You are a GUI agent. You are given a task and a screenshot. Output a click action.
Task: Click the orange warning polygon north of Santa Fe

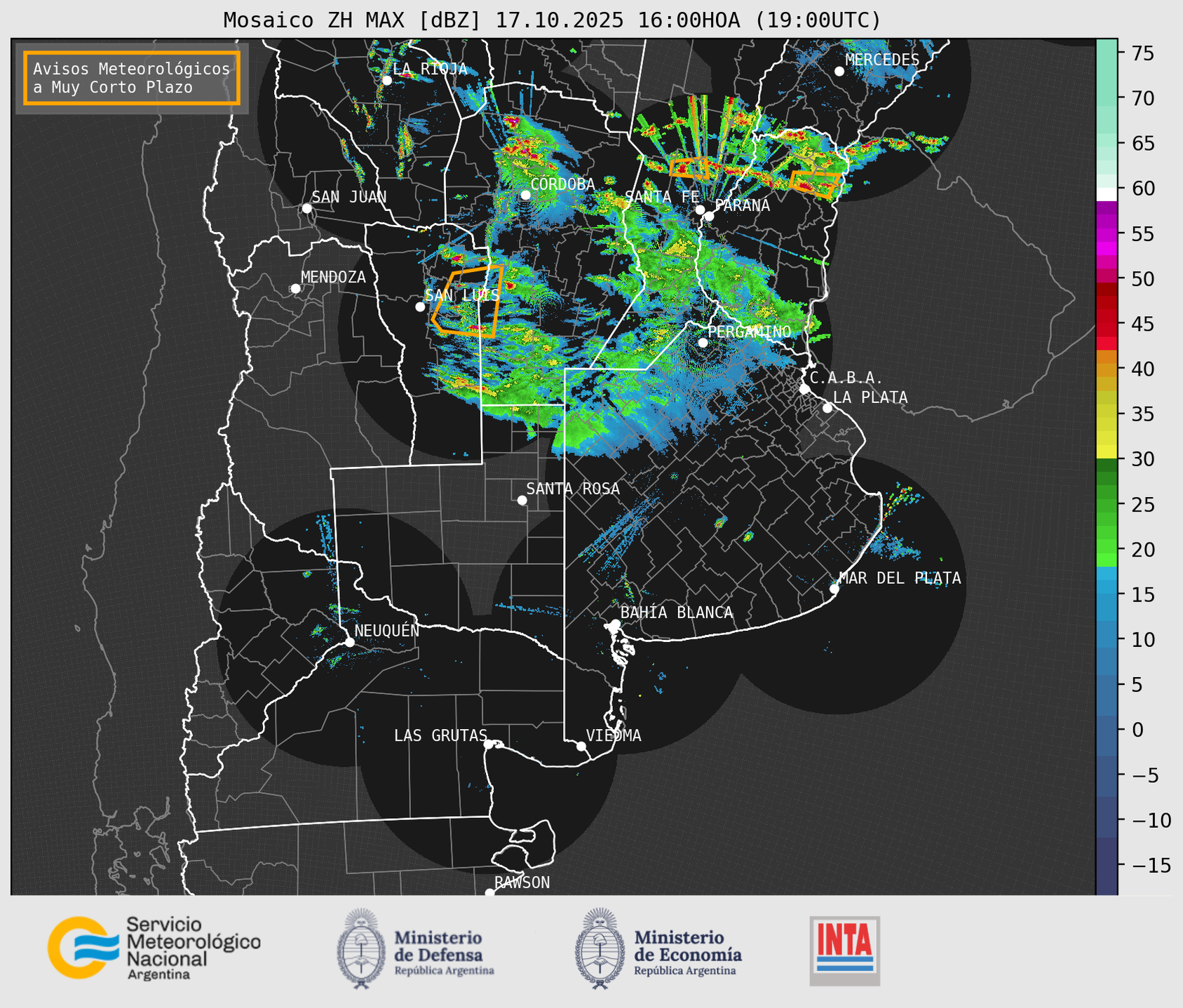click(688, 167)
